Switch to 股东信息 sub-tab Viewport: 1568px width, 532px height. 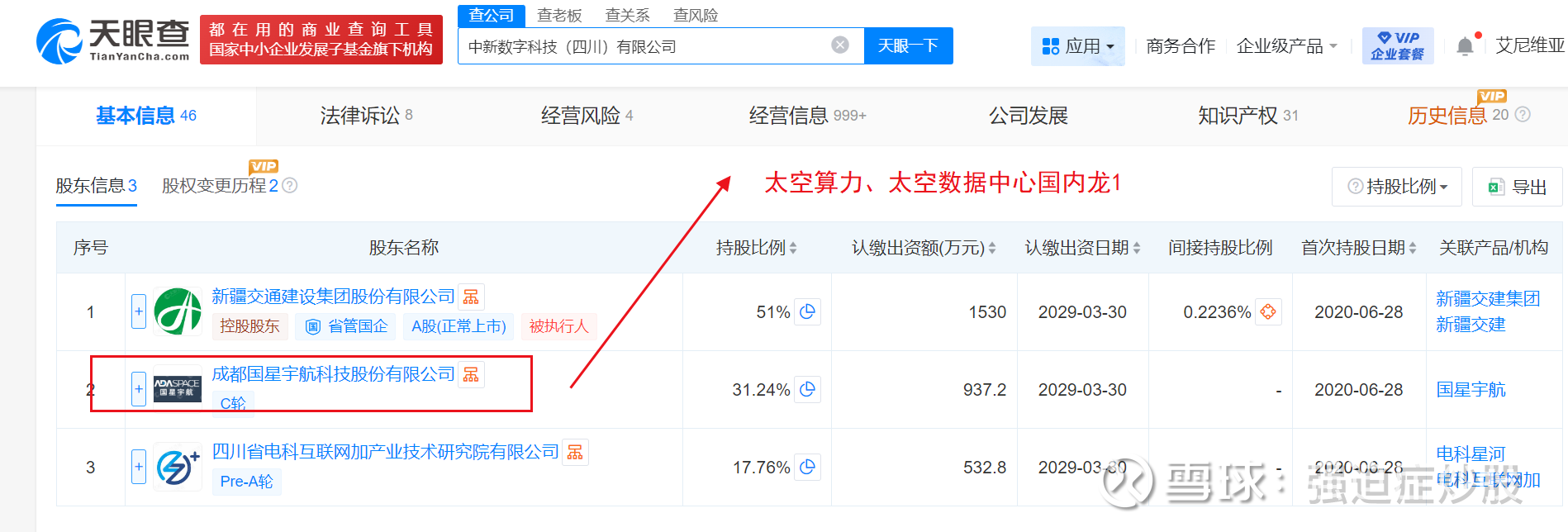96,186
